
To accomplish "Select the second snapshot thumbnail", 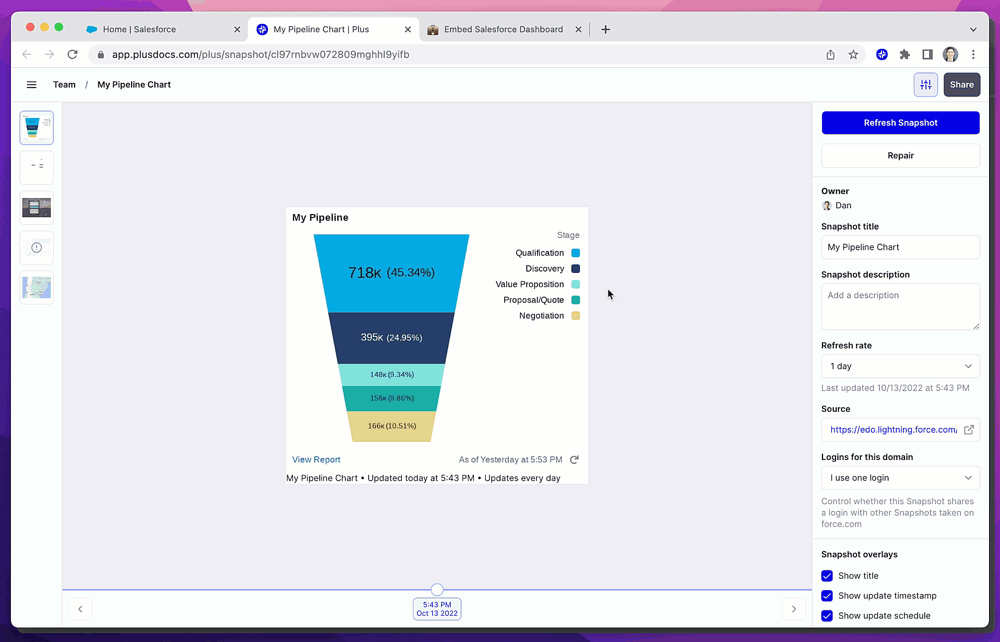I will [36, 168].
